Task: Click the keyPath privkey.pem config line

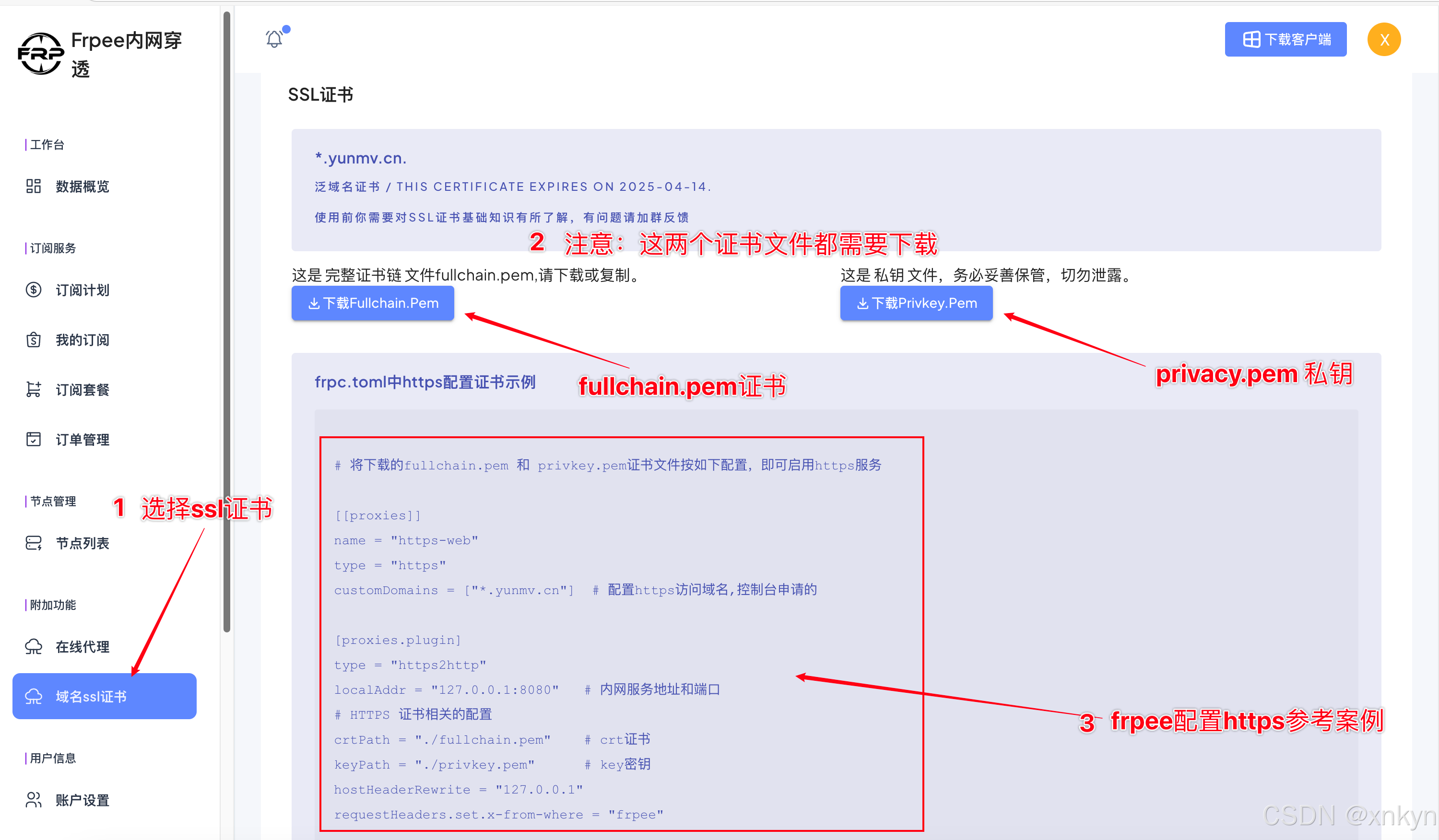Action: click(x=492, y=765)
